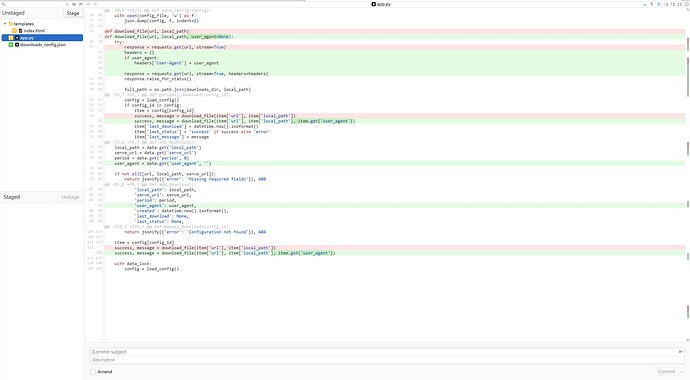This screenshot has width=690, height=380.
Task: Click the Commit button
Action: (x=666, y=372)
